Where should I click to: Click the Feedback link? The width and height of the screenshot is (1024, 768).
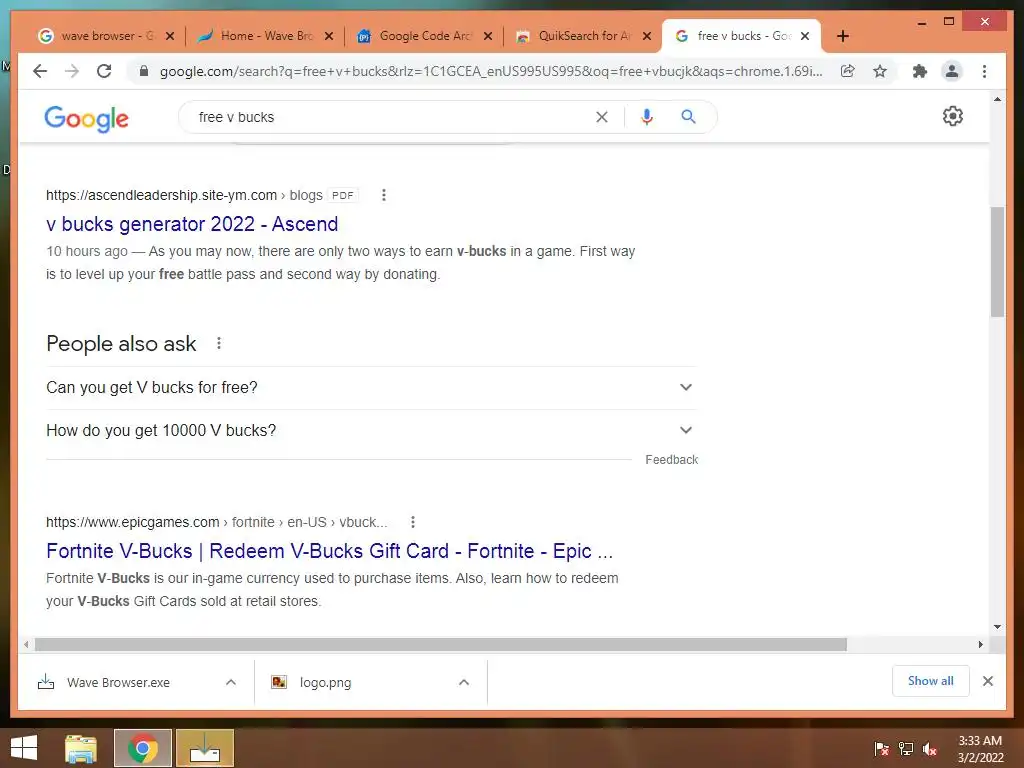coord(671,460)
